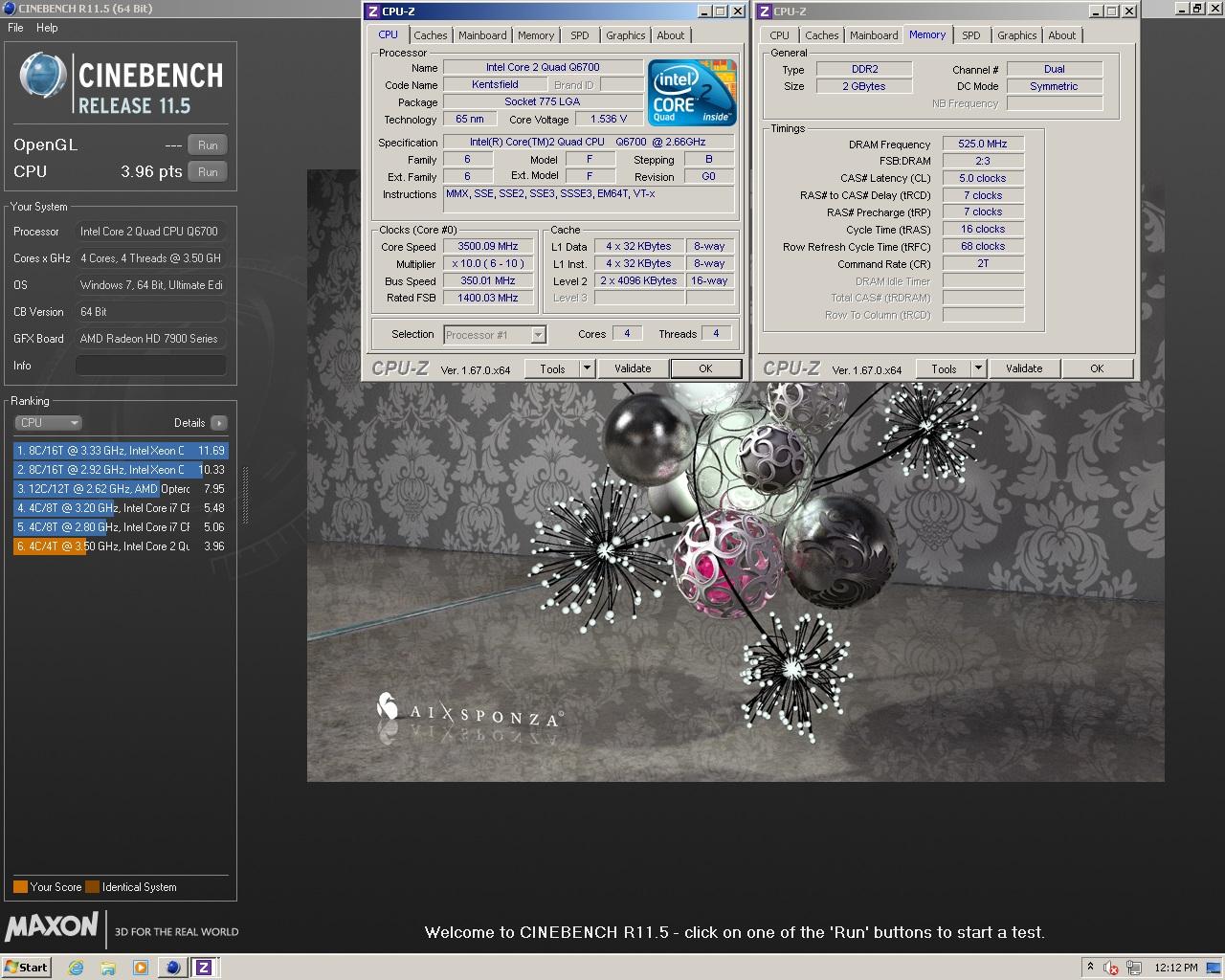Click the Details arrow button in Ranking

[219, 423]
